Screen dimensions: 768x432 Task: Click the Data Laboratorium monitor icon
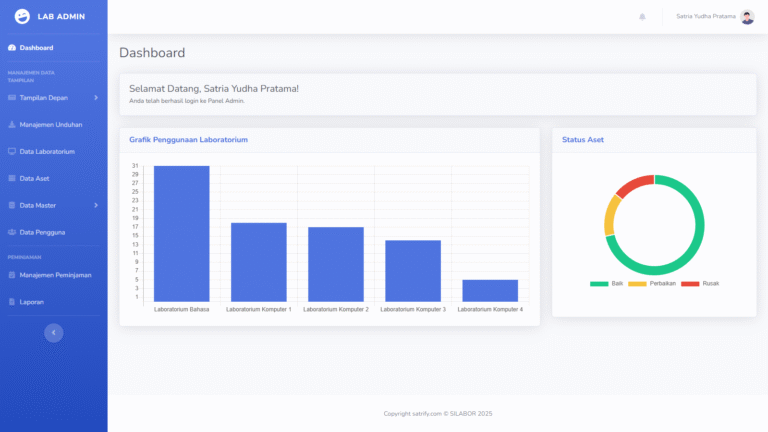(x=12, y=152)
